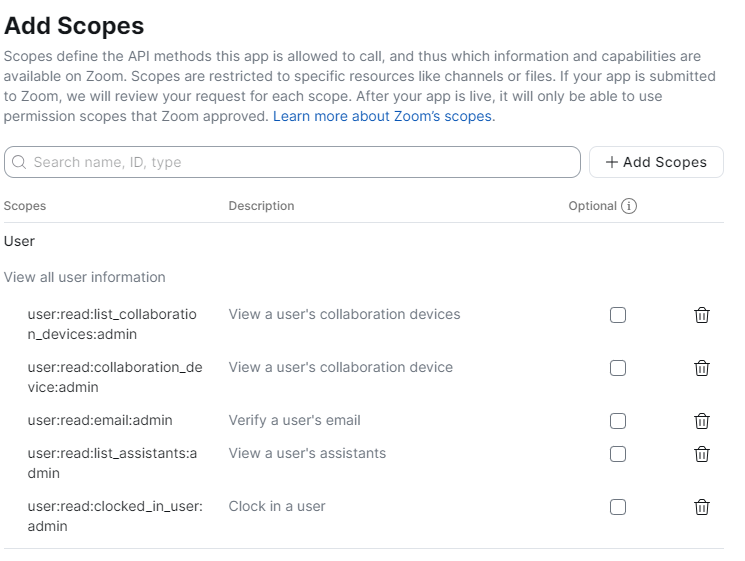Mark 'View a user's collaboration device' as optional
This screenshot has height=561, width=745.
[618, 368]
